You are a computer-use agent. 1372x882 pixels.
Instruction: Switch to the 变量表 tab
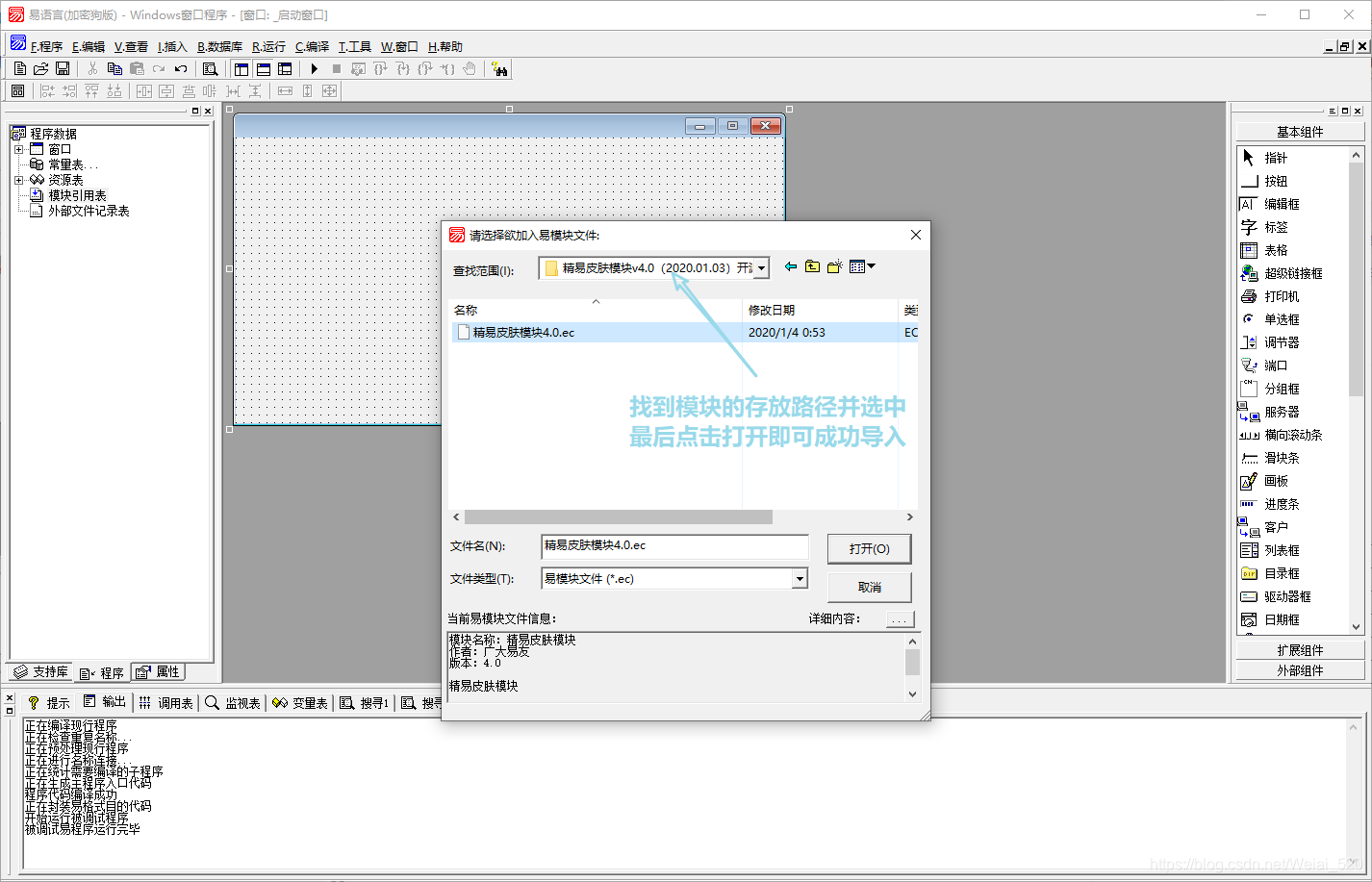click(300, 703)
